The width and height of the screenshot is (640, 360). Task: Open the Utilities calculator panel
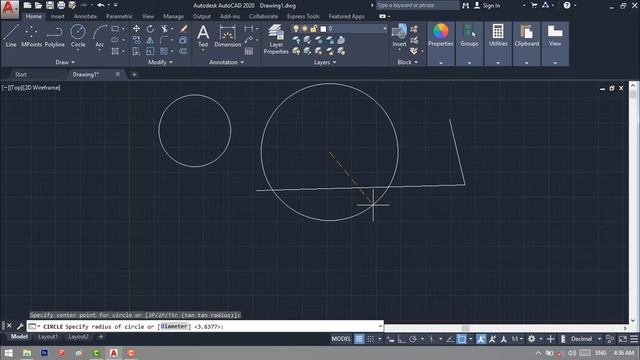tap(498, 35)
